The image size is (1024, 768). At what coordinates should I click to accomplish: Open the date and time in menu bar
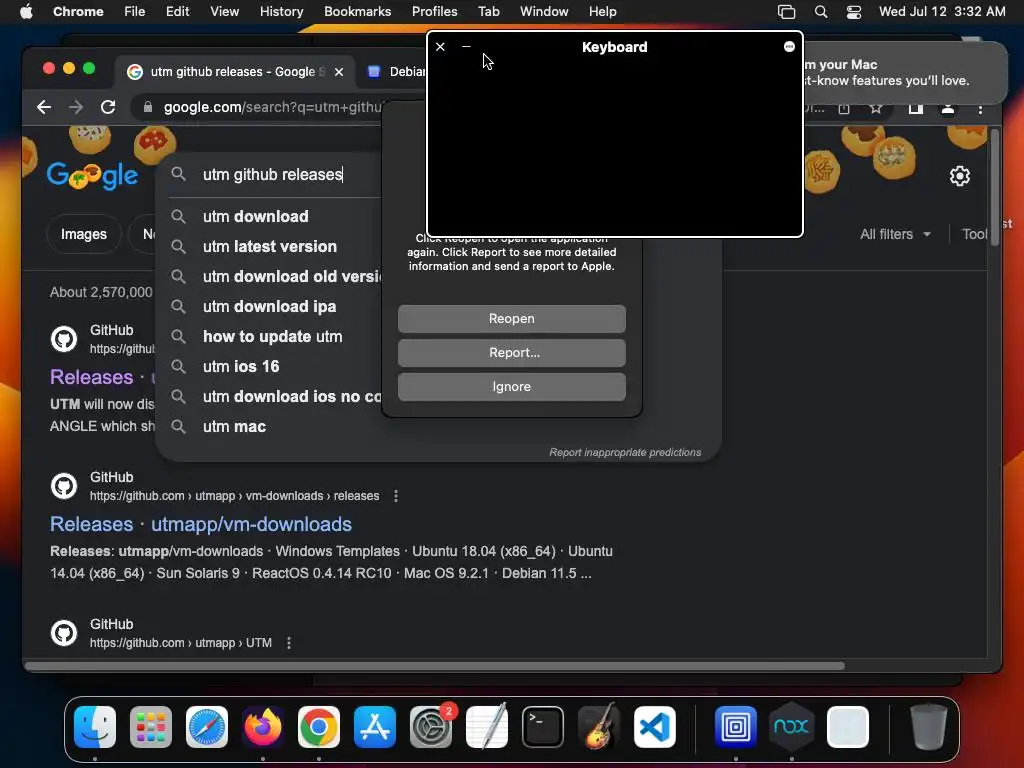942,12
